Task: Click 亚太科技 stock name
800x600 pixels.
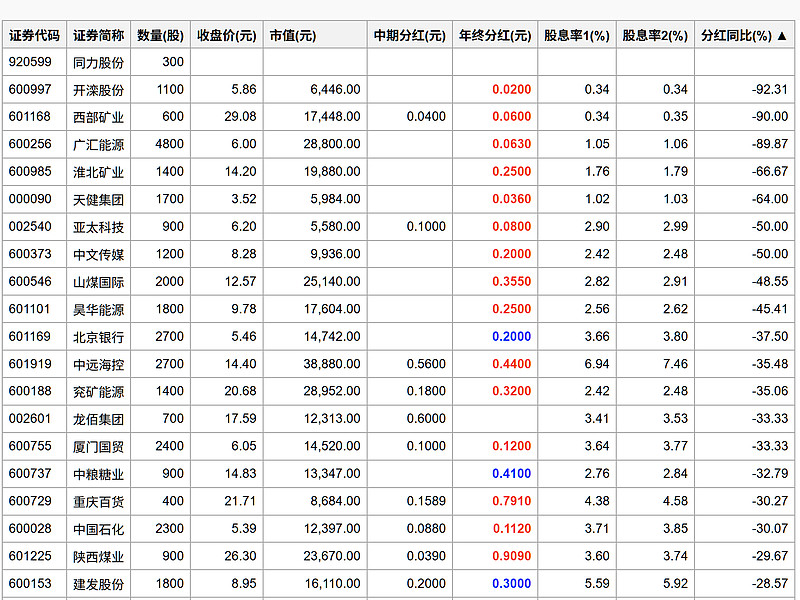Action: tap(98, 227)
